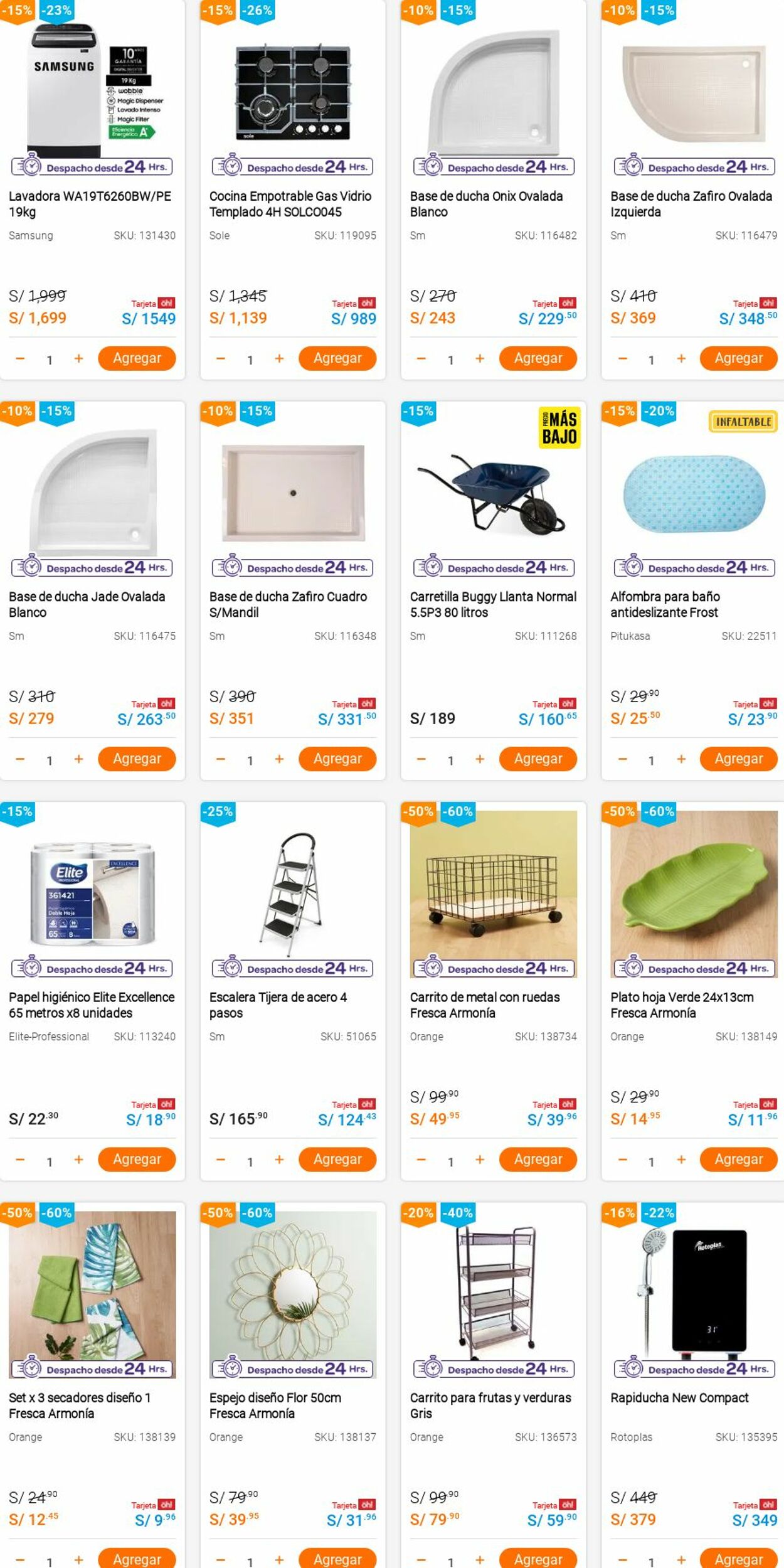The height and width of the screenshot is (1568, 784).
Task: Open Carrito para frutas y verduras Gris link
Action: click(490, 1405)
